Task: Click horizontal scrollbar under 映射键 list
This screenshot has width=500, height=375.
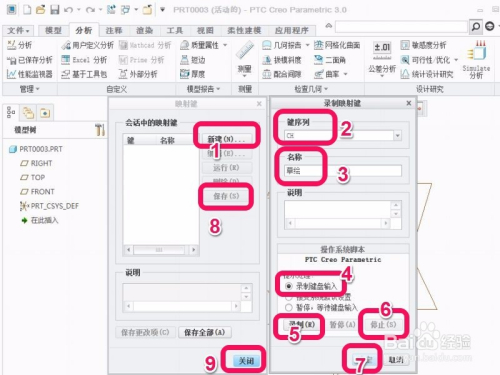Action: pos(161,250)
